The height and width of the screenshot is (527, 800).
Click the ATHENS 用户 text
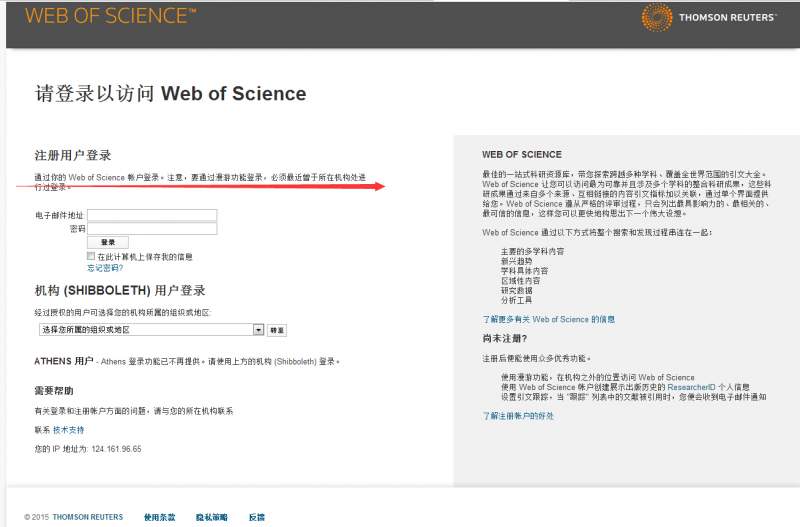64,361
